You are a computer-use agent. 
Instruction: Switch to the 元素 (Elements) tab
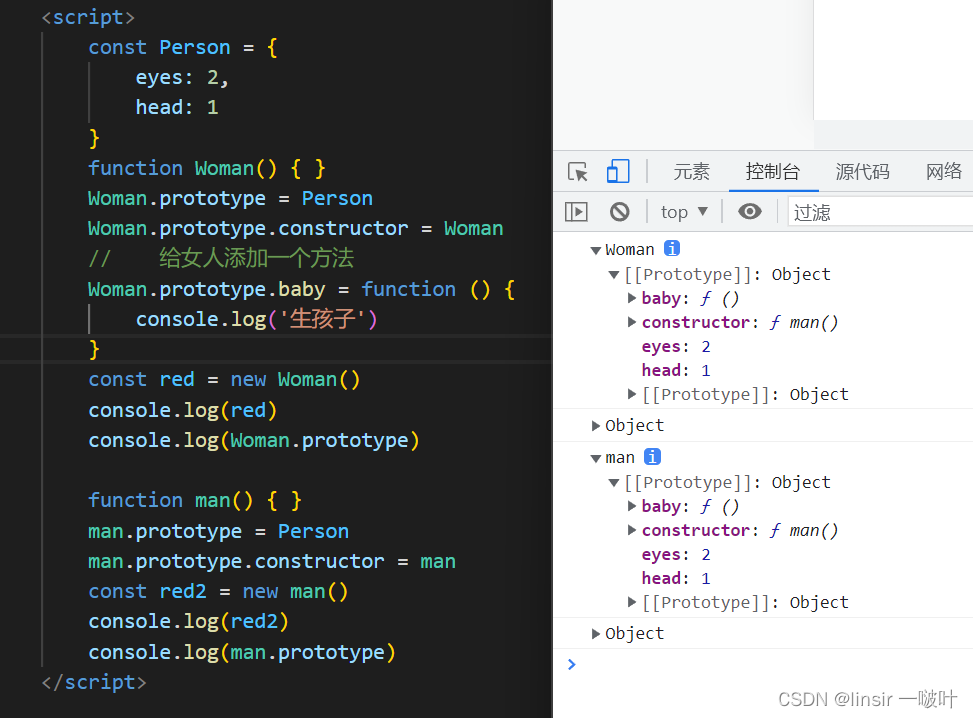pos(691,171)
